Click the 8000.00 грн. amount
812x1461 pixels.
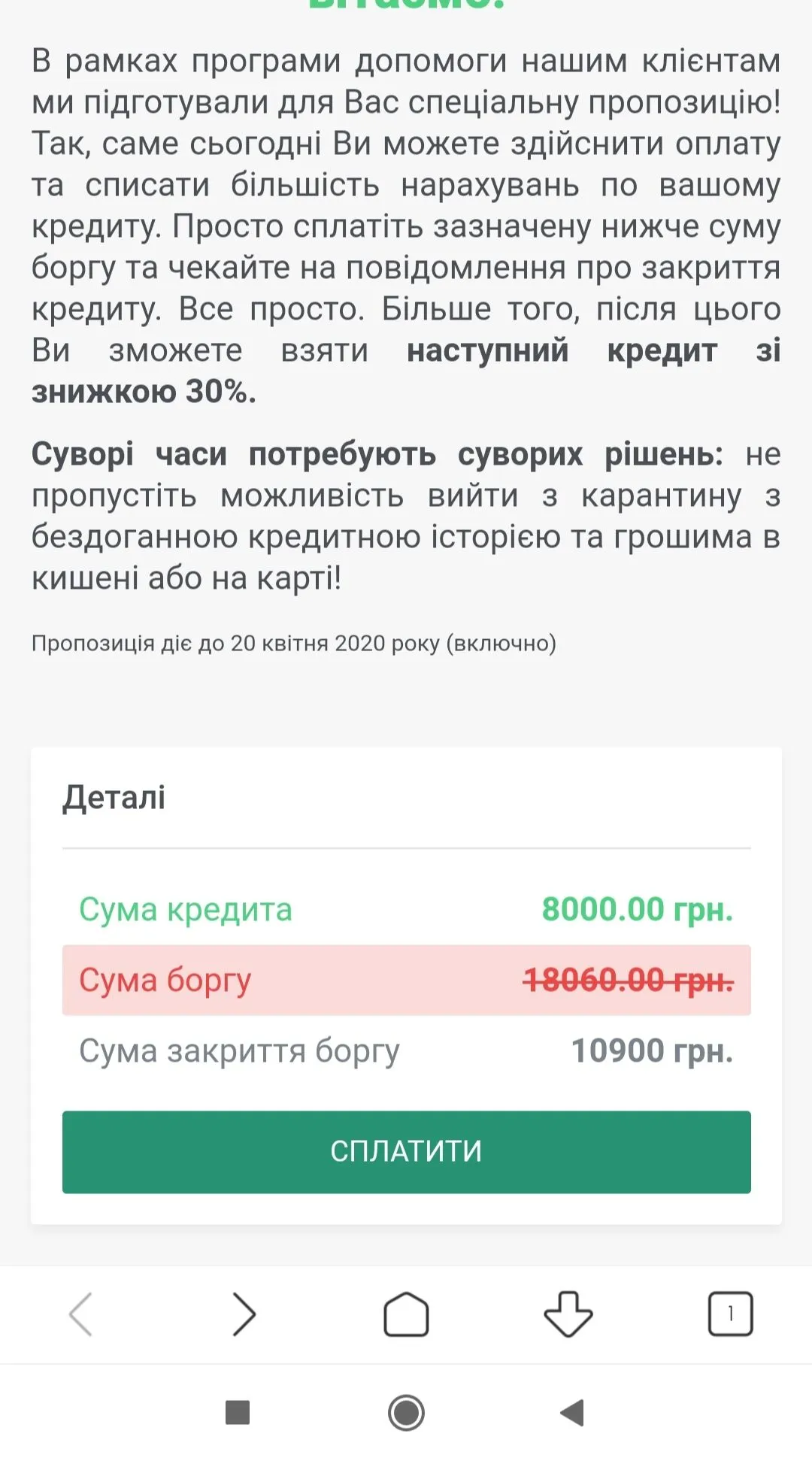point(637,910)
